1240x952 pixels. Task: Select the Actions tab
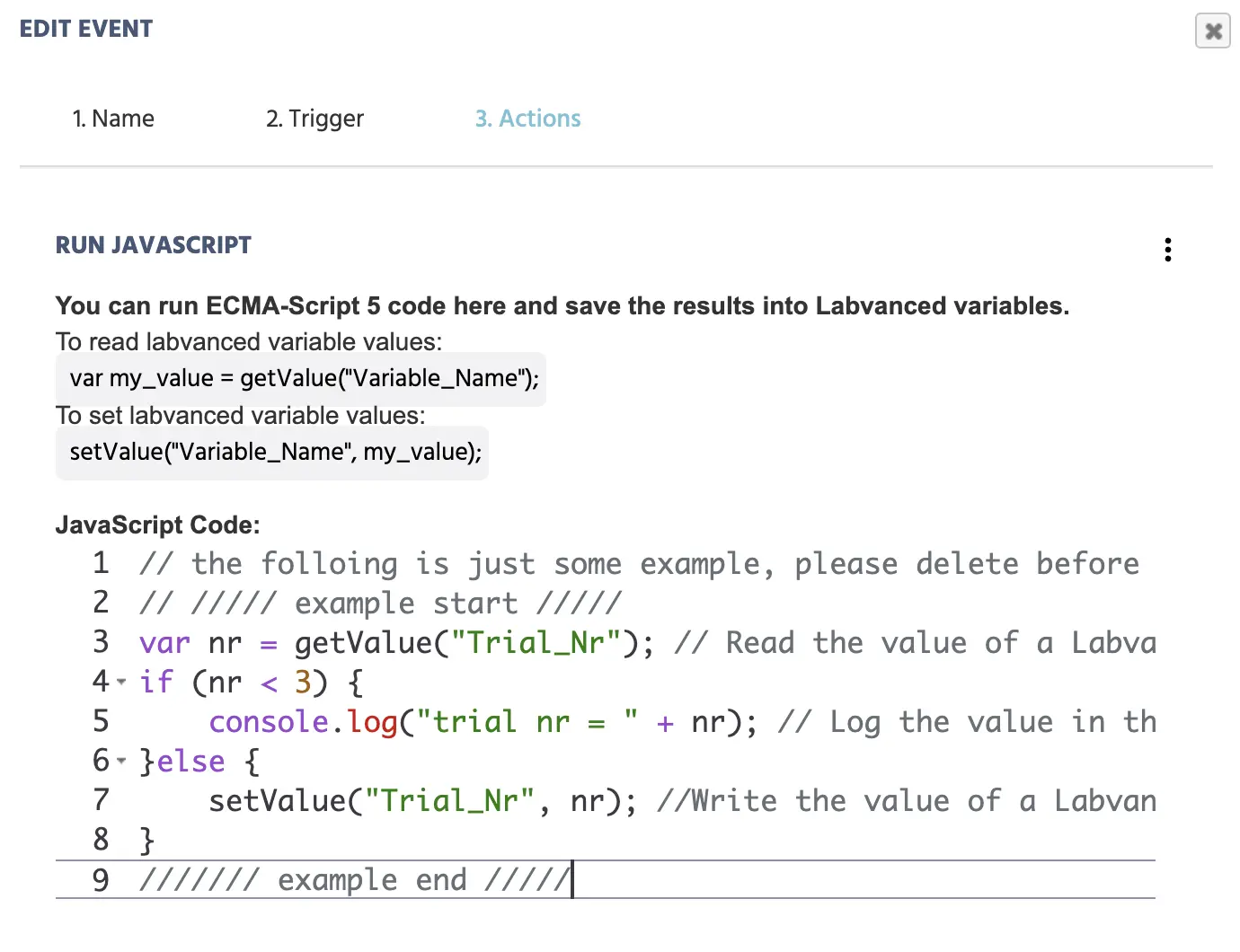(527, 118)
